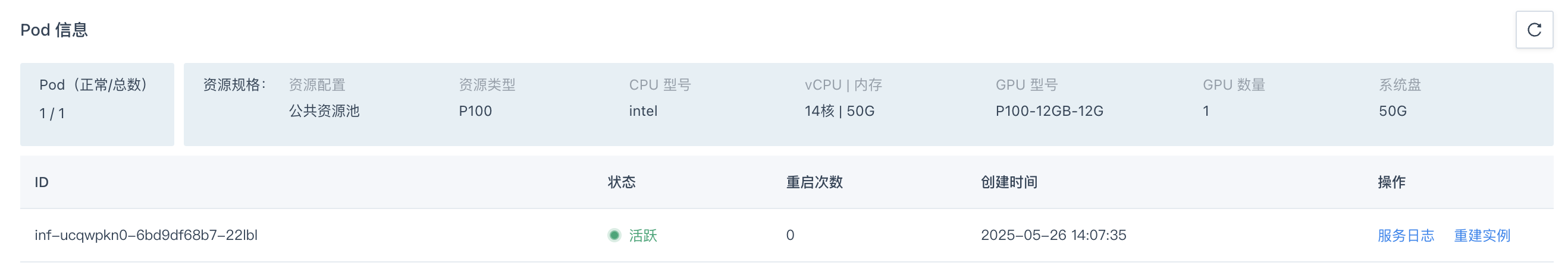Viewport: 1568px width, 272px height.
Task: Click the Pod 信息 section title
Action: click(x=54, y=30)
